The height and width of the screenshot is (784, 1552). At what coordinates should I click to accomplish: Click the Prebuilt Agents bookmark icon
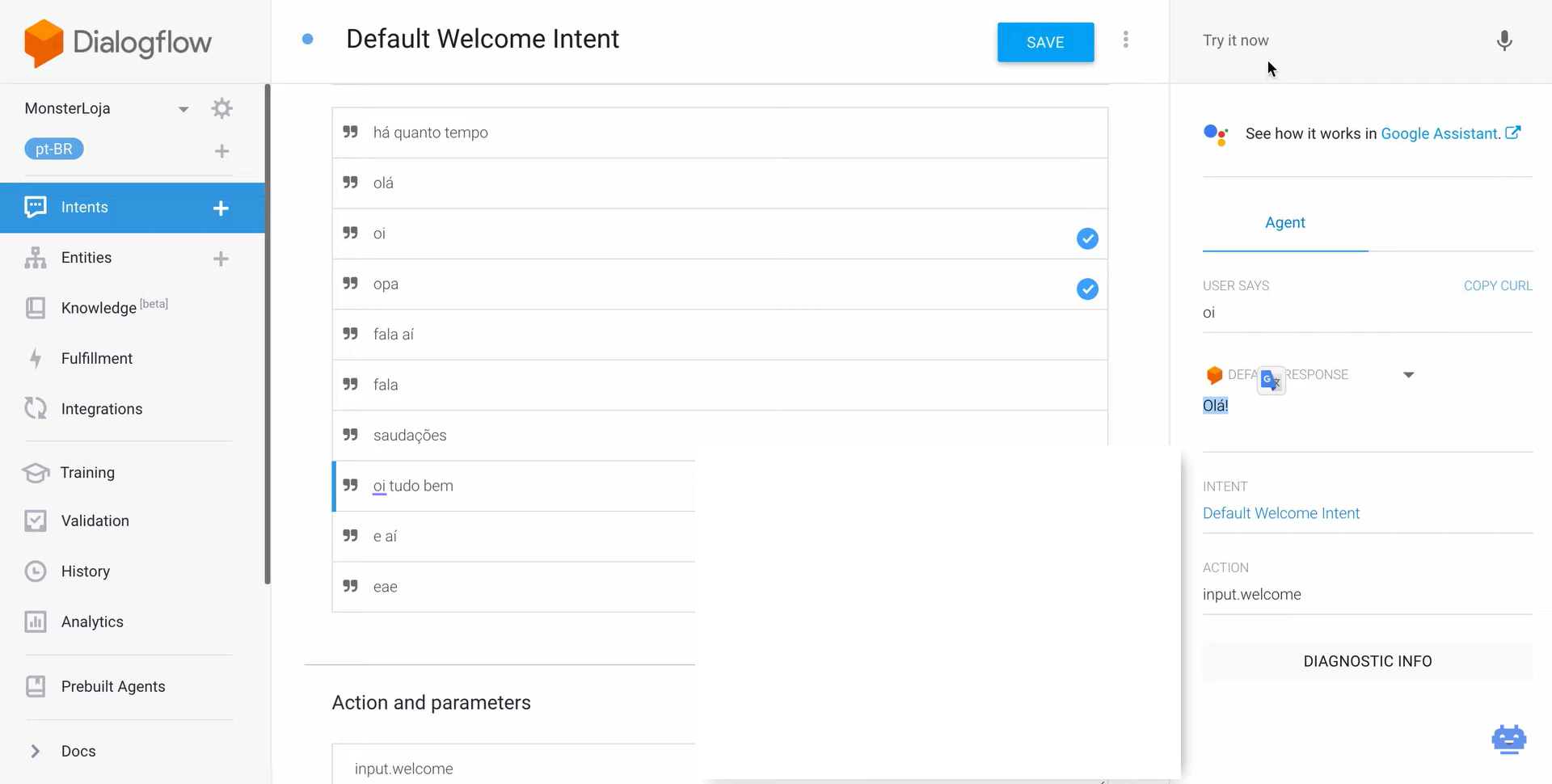[x=36, y=687]
